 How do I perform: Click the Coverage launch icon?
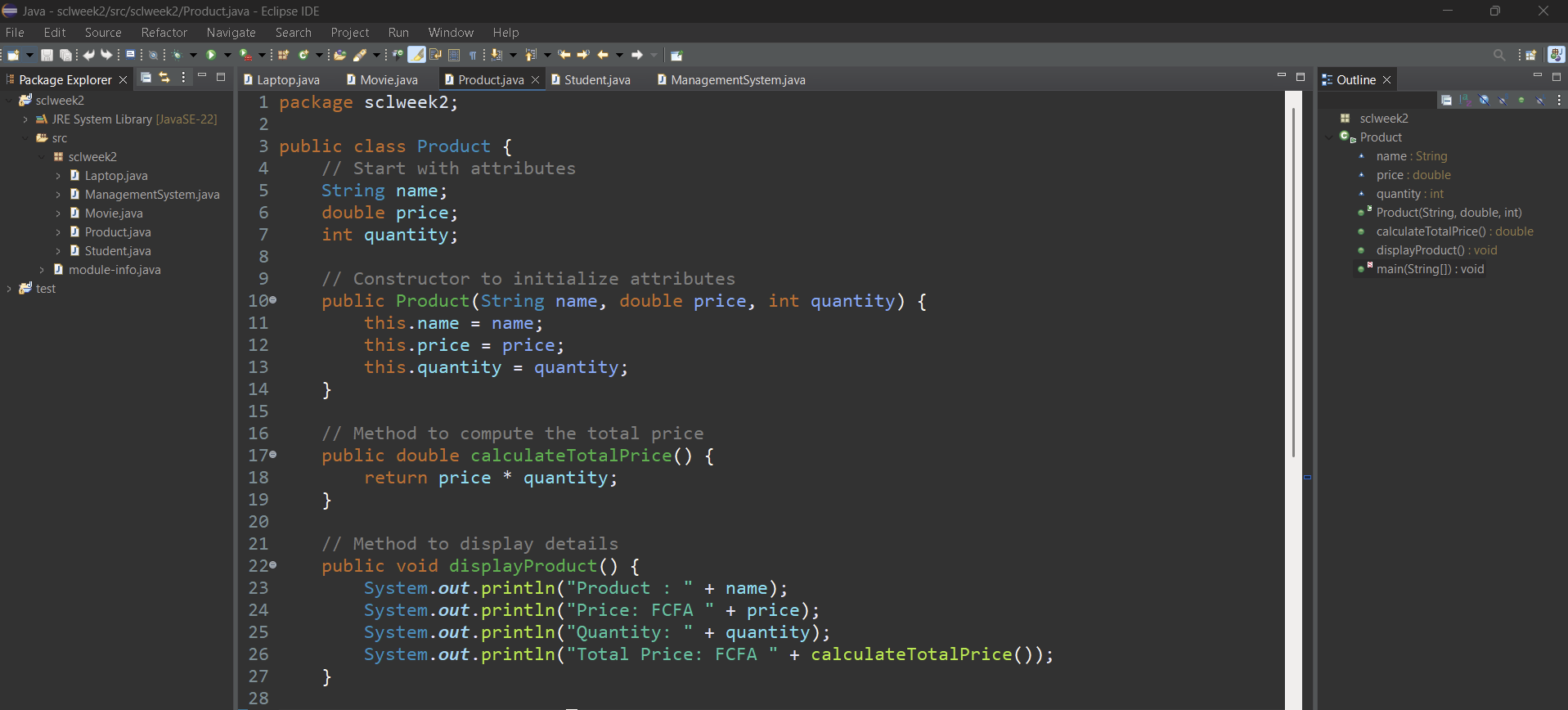pos(245,55)
